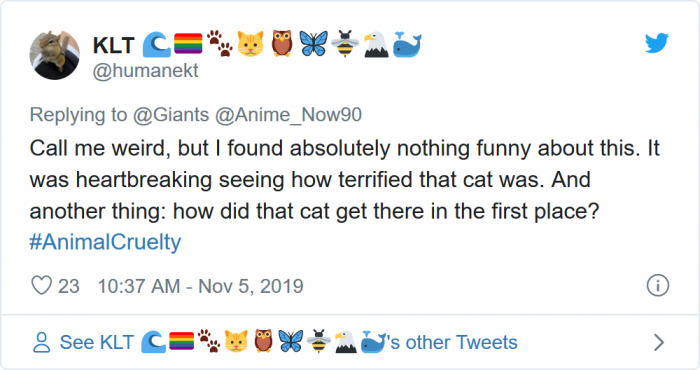Click the 23 likes count
The width and height of the screenshot is (700, 370).
point(69,286)
